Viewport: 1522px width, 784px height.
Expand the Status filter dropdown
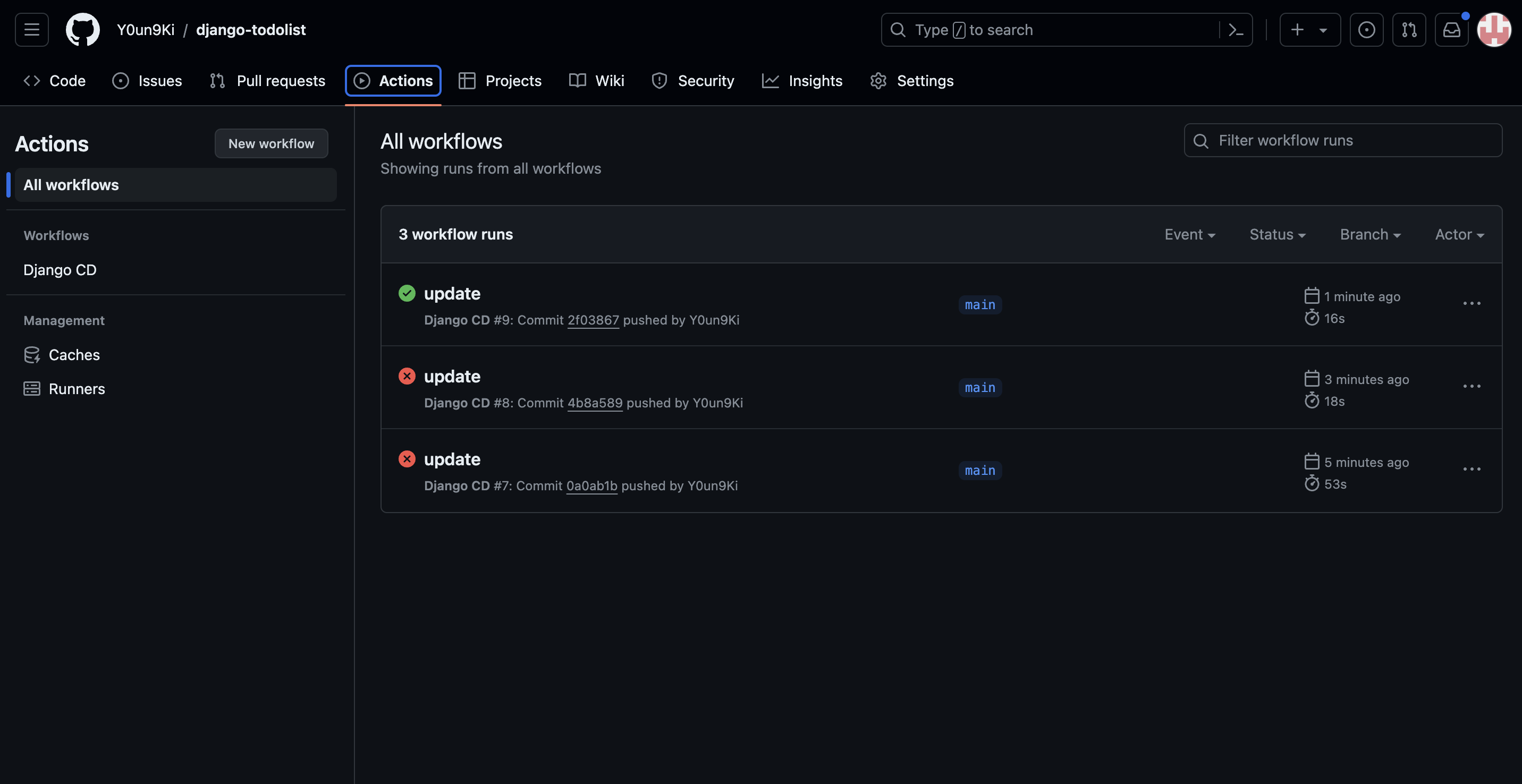click(x=1278, y=234)
